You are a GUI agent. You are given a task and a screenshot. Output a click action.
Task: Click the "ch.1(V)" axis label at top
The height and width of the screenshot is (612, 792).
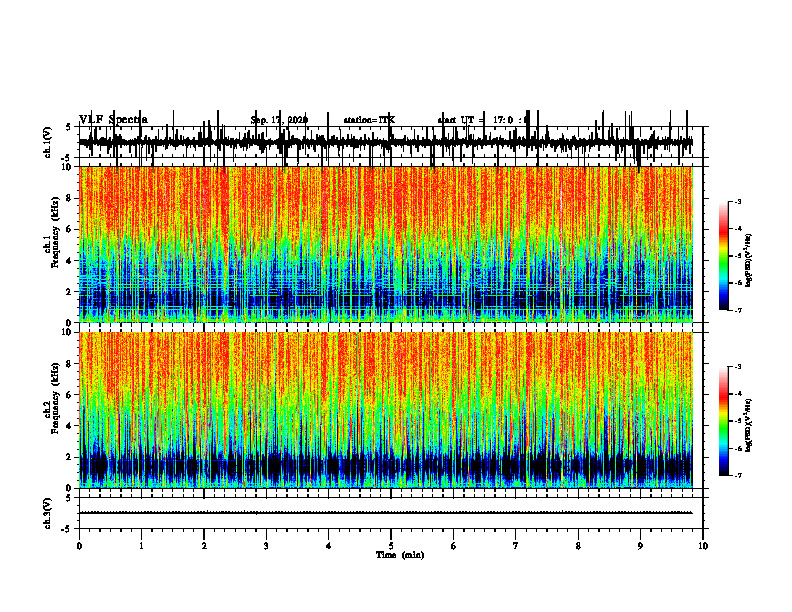click(x=47, y=142)
